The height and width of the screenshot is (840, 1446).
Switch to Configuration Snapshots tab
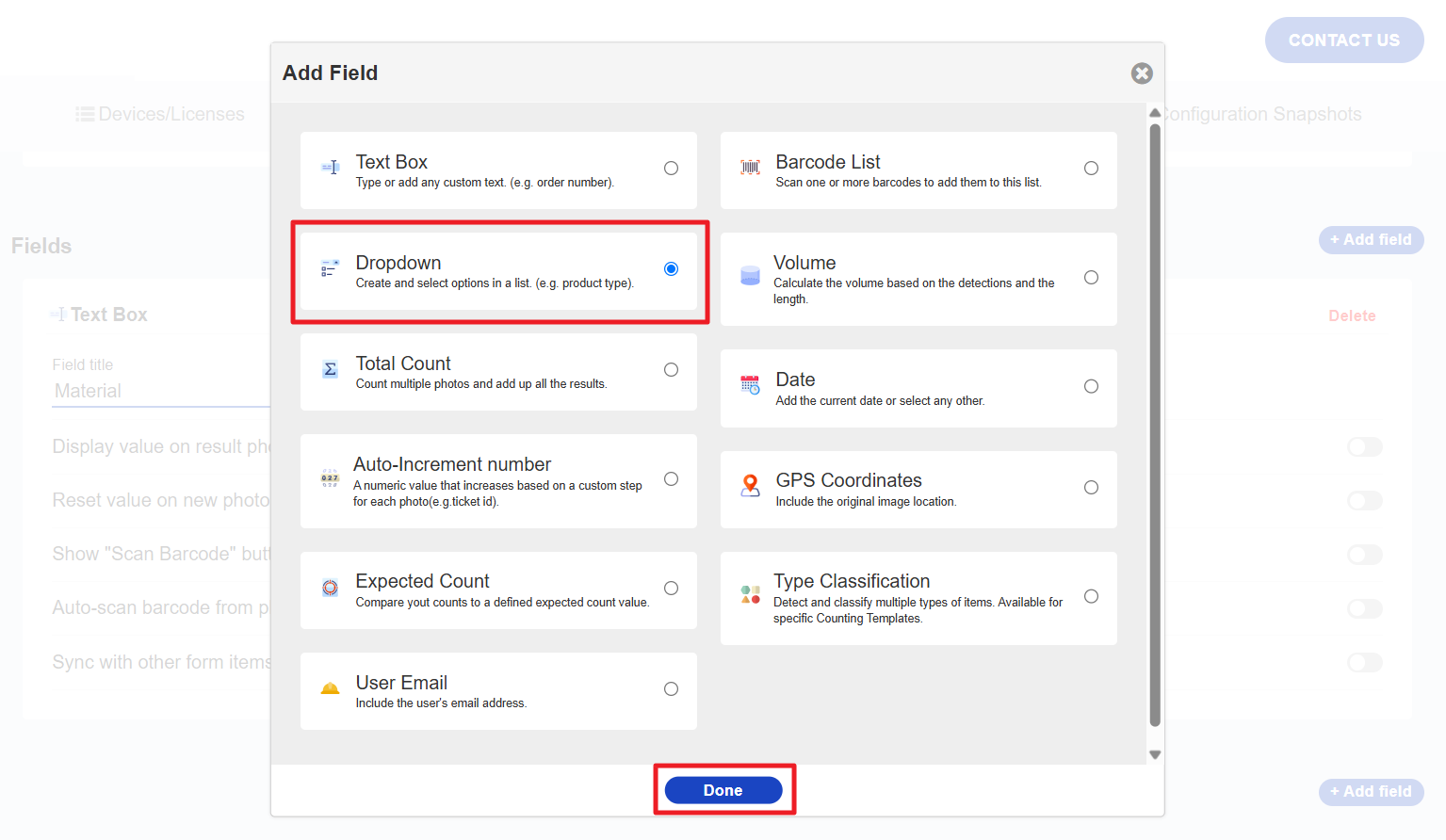(1262, 114)
